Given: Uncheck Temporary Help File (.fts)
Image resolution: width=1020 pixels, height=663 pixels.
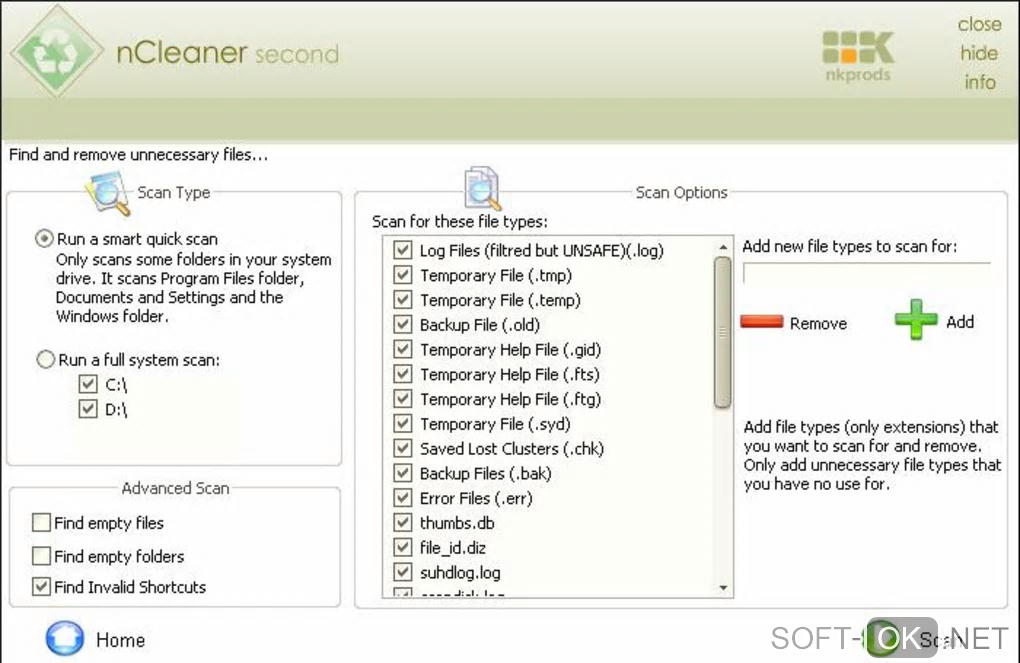Looking at the screenshot, I should pyautogui.click(x=403, y=373).
